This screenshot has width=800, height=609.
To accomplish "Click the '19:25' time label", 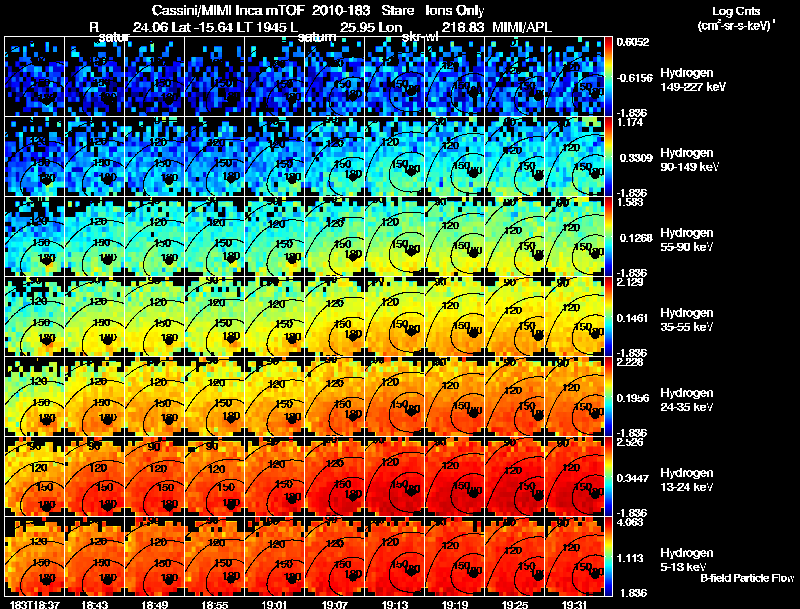I will (x=515, y=604).
